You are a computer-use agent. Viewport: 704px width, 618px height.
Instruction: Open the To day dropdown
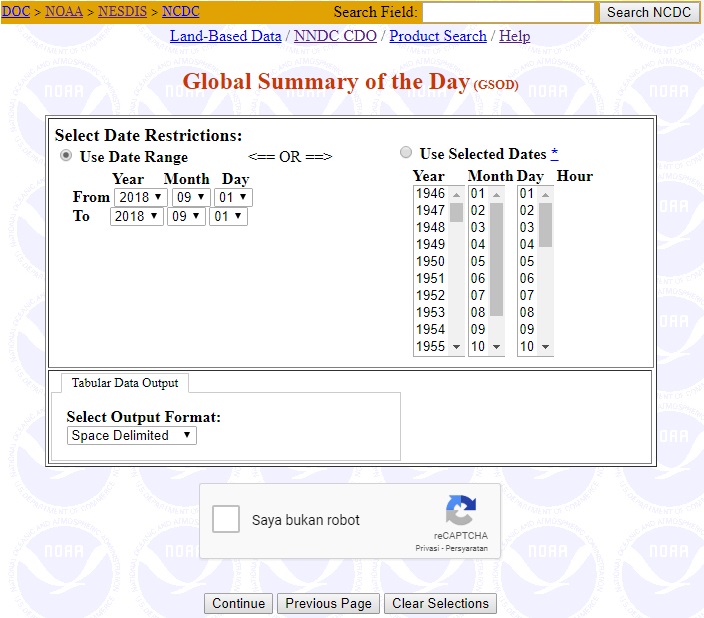click(228, 216)
